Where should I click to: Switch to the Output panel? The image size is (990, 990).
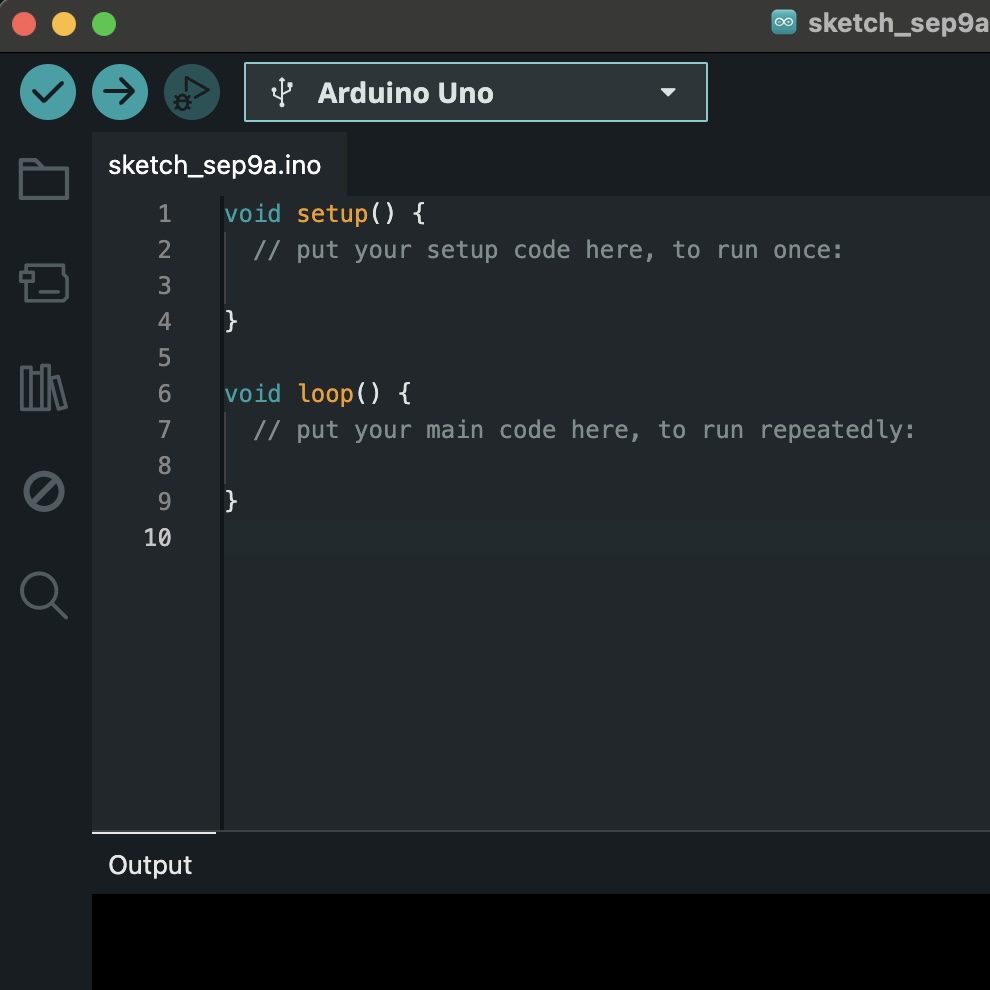point(150,865)
